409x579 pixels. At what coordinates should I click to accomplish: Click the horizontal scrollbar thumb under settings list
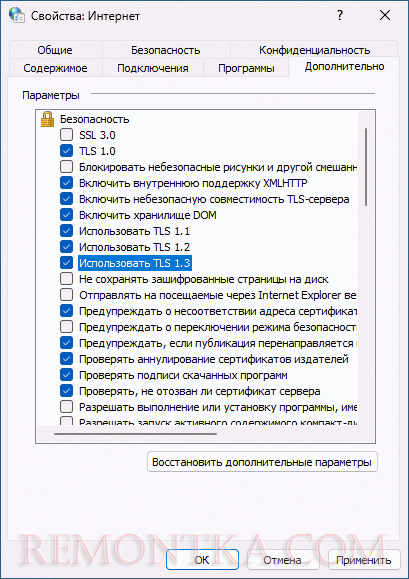click(135, 434)
